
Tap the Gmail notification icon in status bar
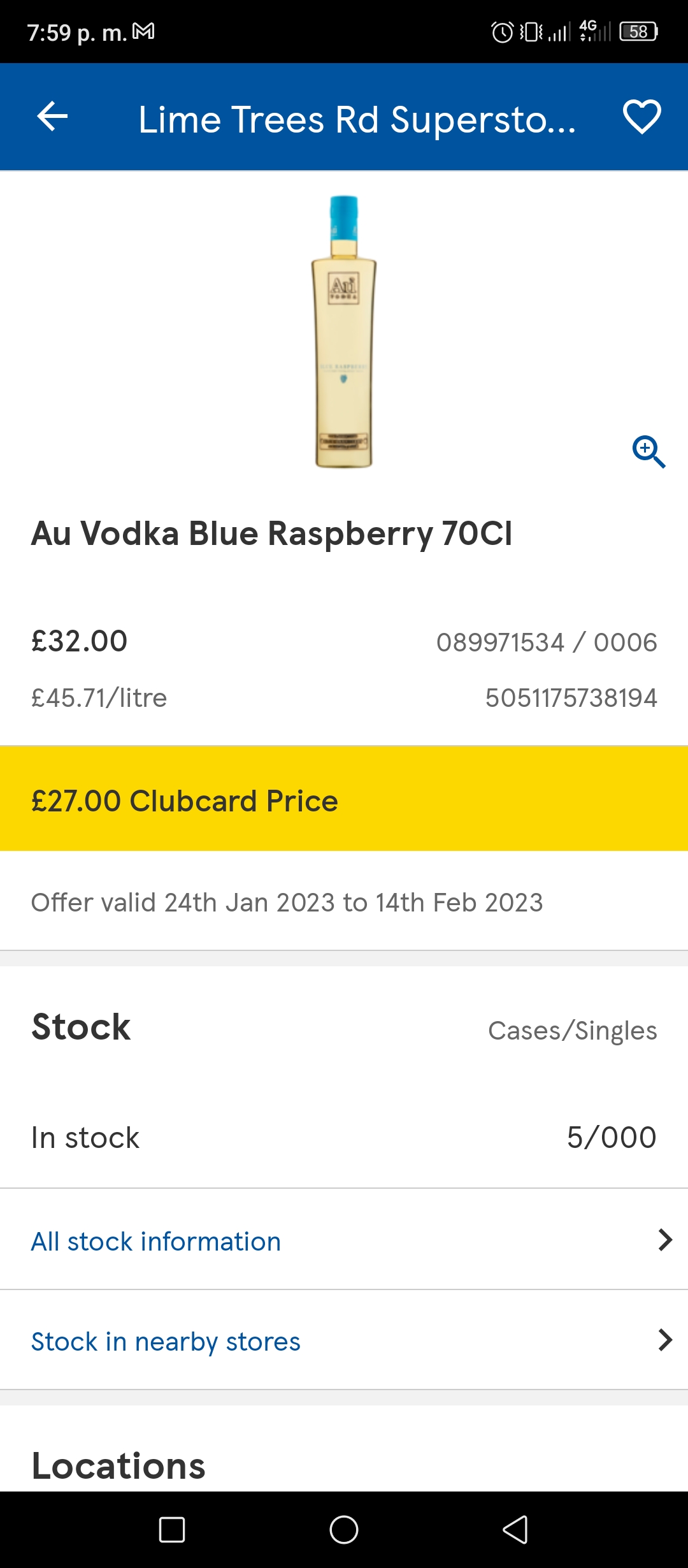[143, 31]
